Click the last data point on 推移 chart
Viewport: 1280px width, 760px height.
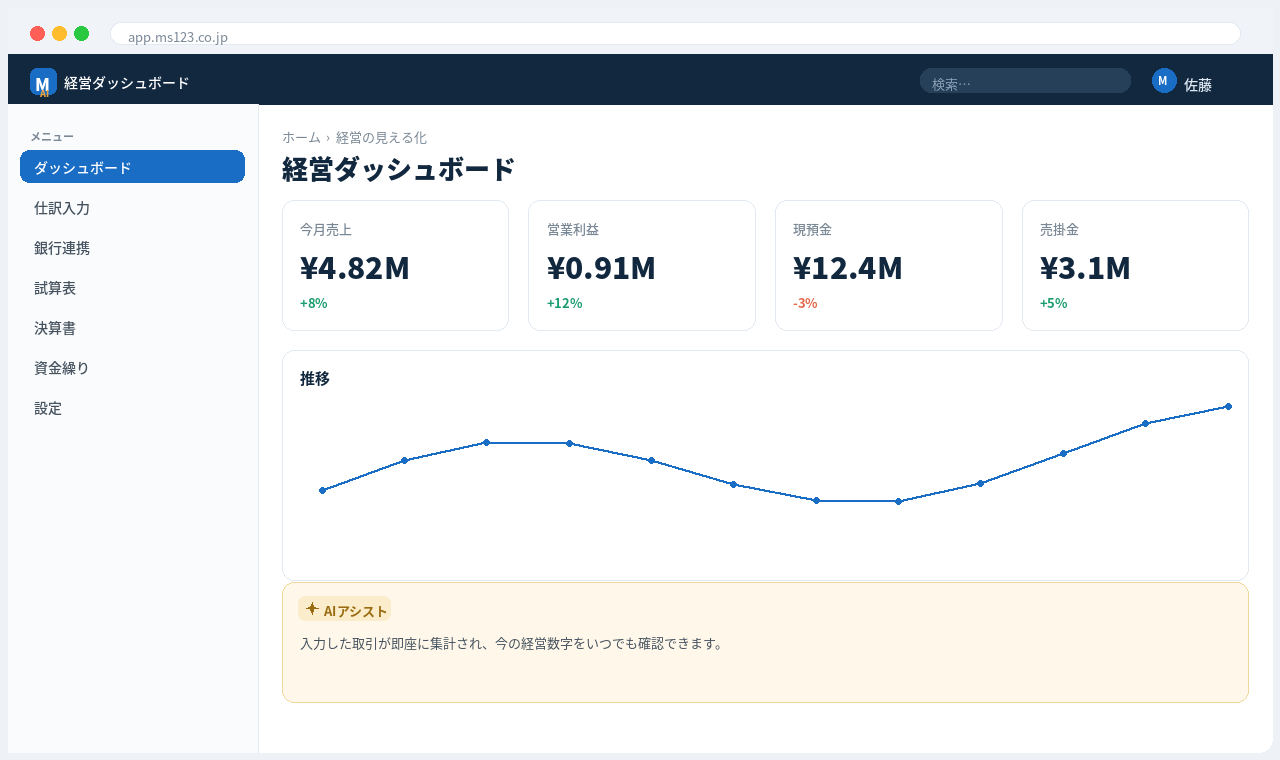coord(1228,406)
